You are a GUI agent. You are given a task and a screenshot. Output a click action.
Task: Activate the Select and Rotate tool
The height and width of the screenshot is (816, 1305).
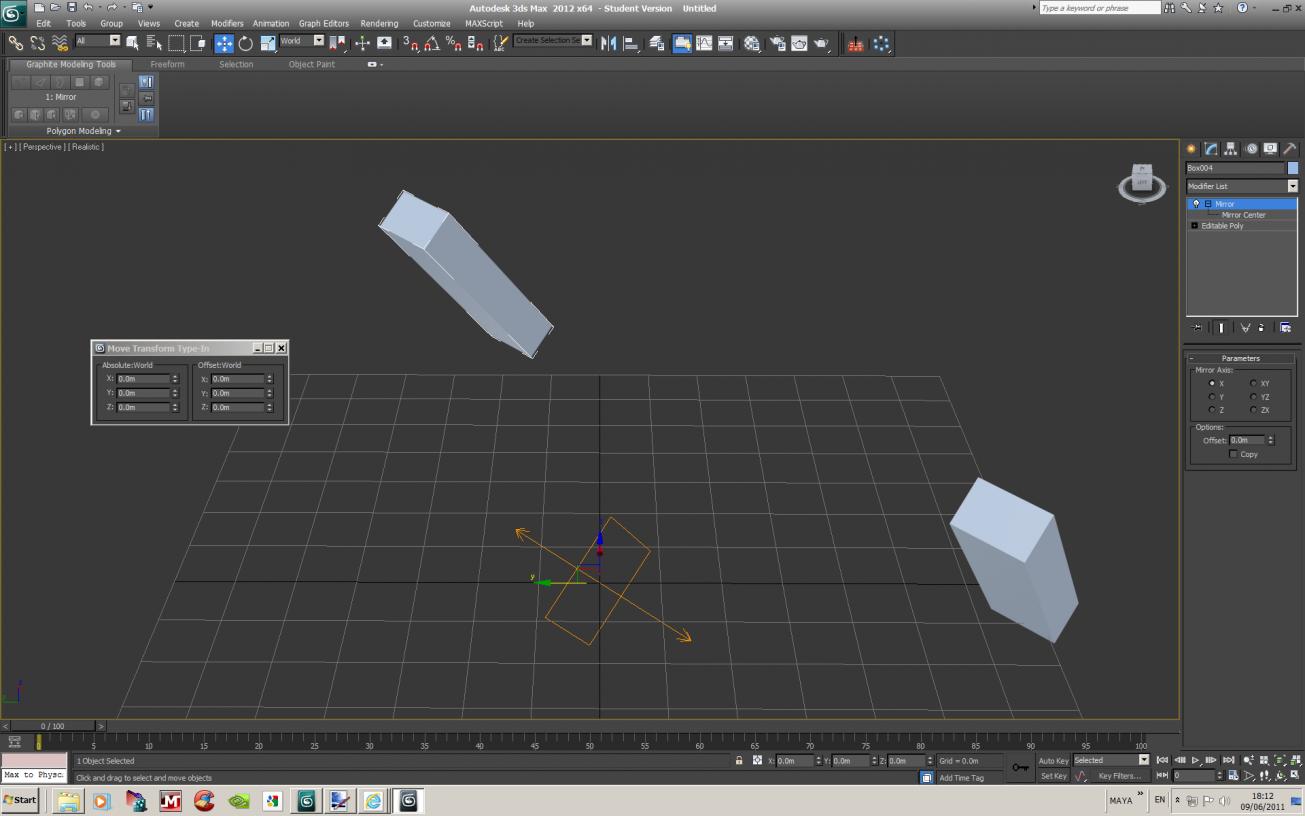246,43
